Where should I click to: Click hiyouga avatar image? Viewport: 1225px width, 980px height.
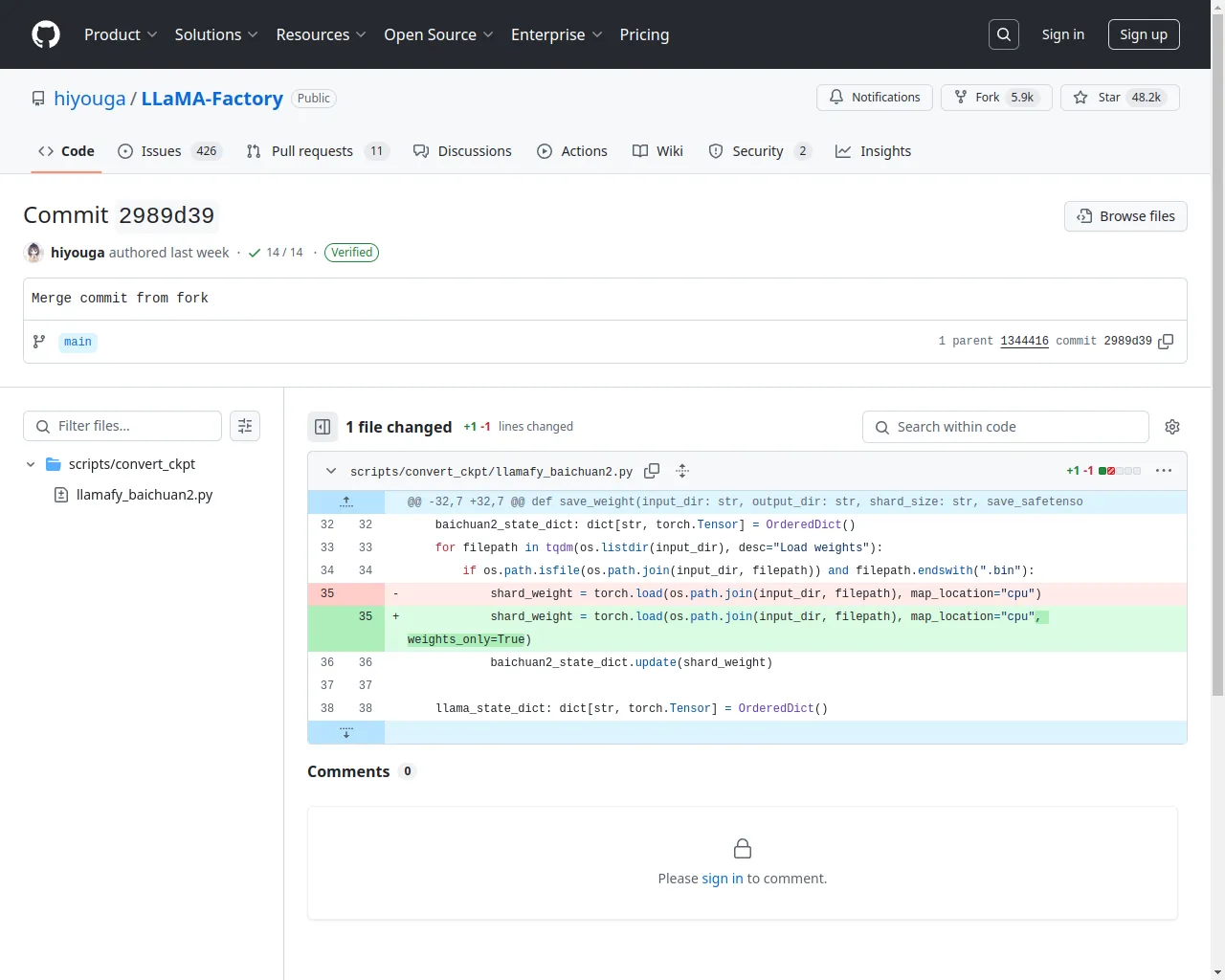[33, 253]
